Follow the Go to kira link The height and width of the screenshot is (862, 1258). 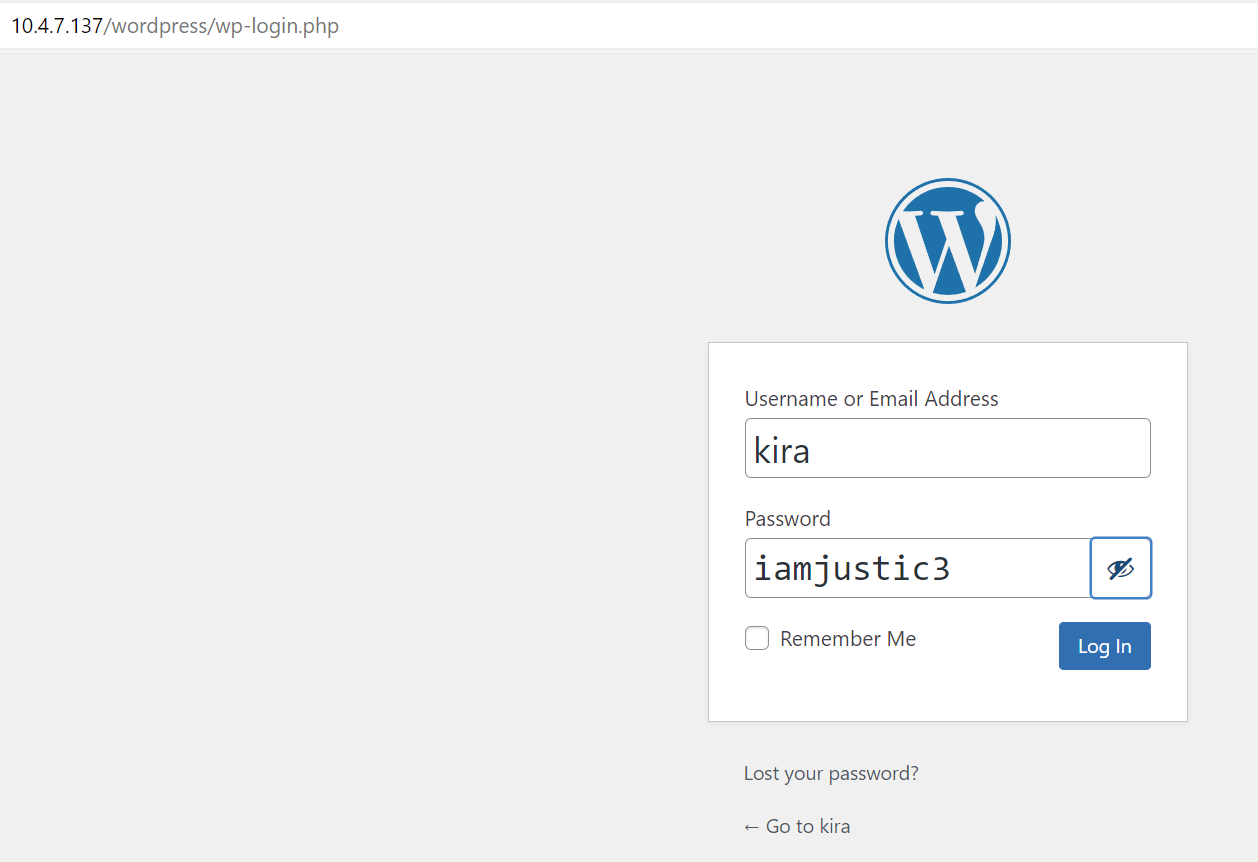pyautogui.click(x=797, y=826)
